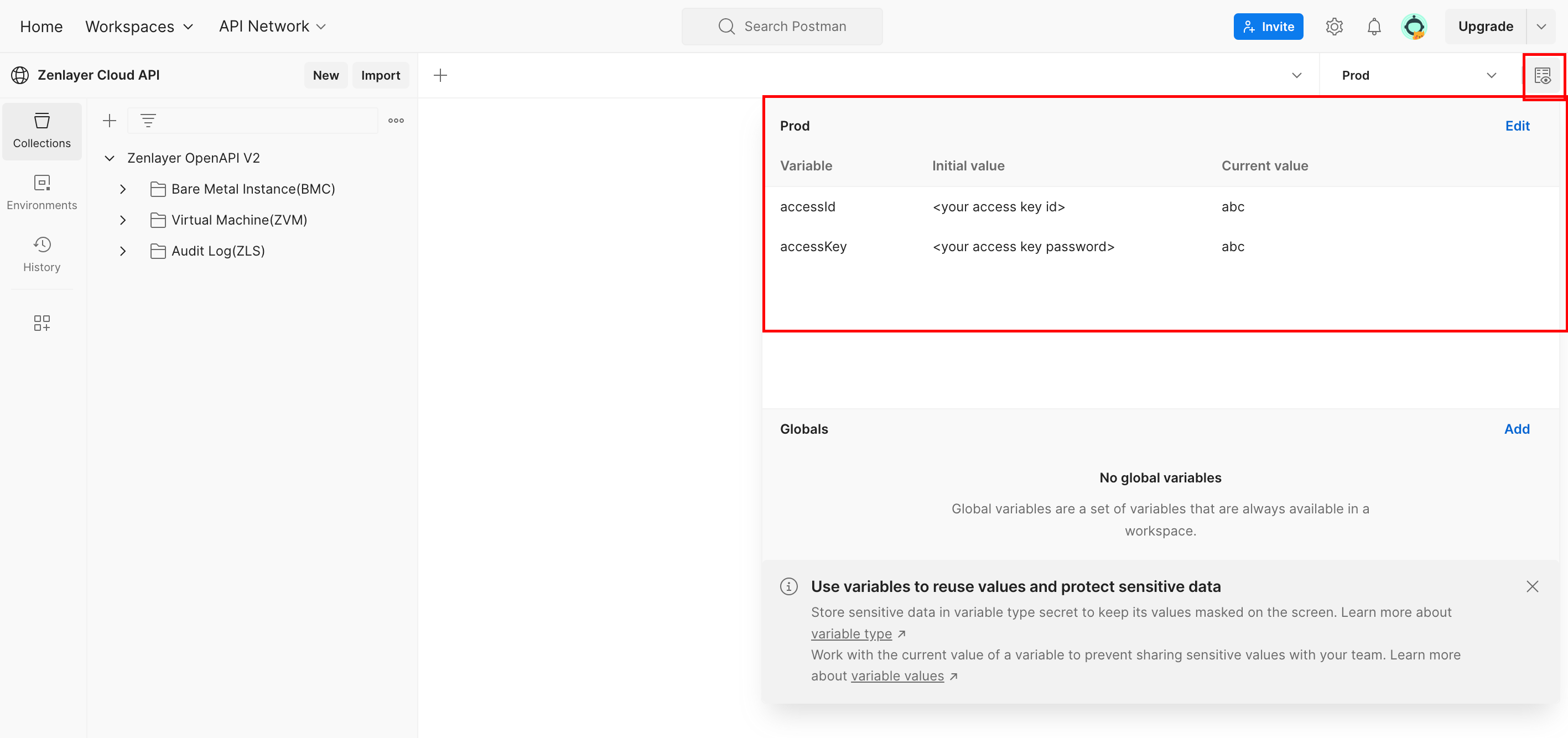
Task: Click Edit for the Prod environment
Action: 1517,126
